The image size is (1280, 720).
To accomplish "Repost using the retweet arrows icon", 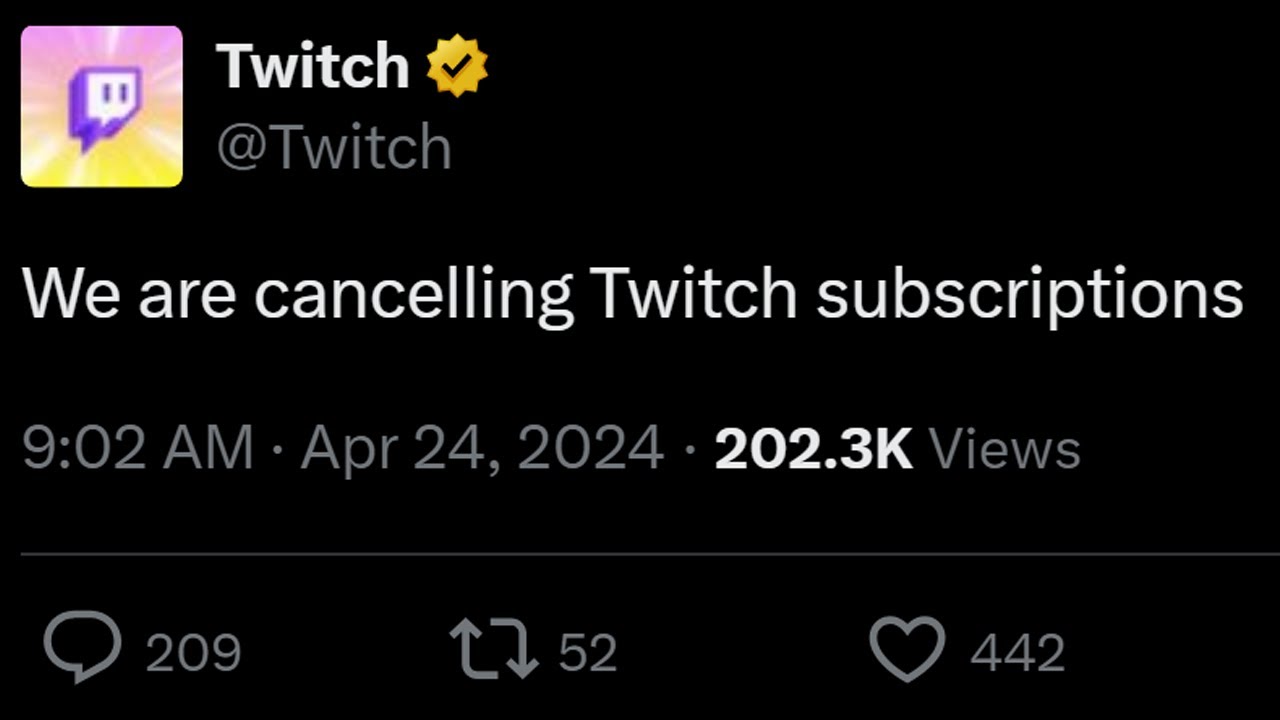I will point(494,649).
